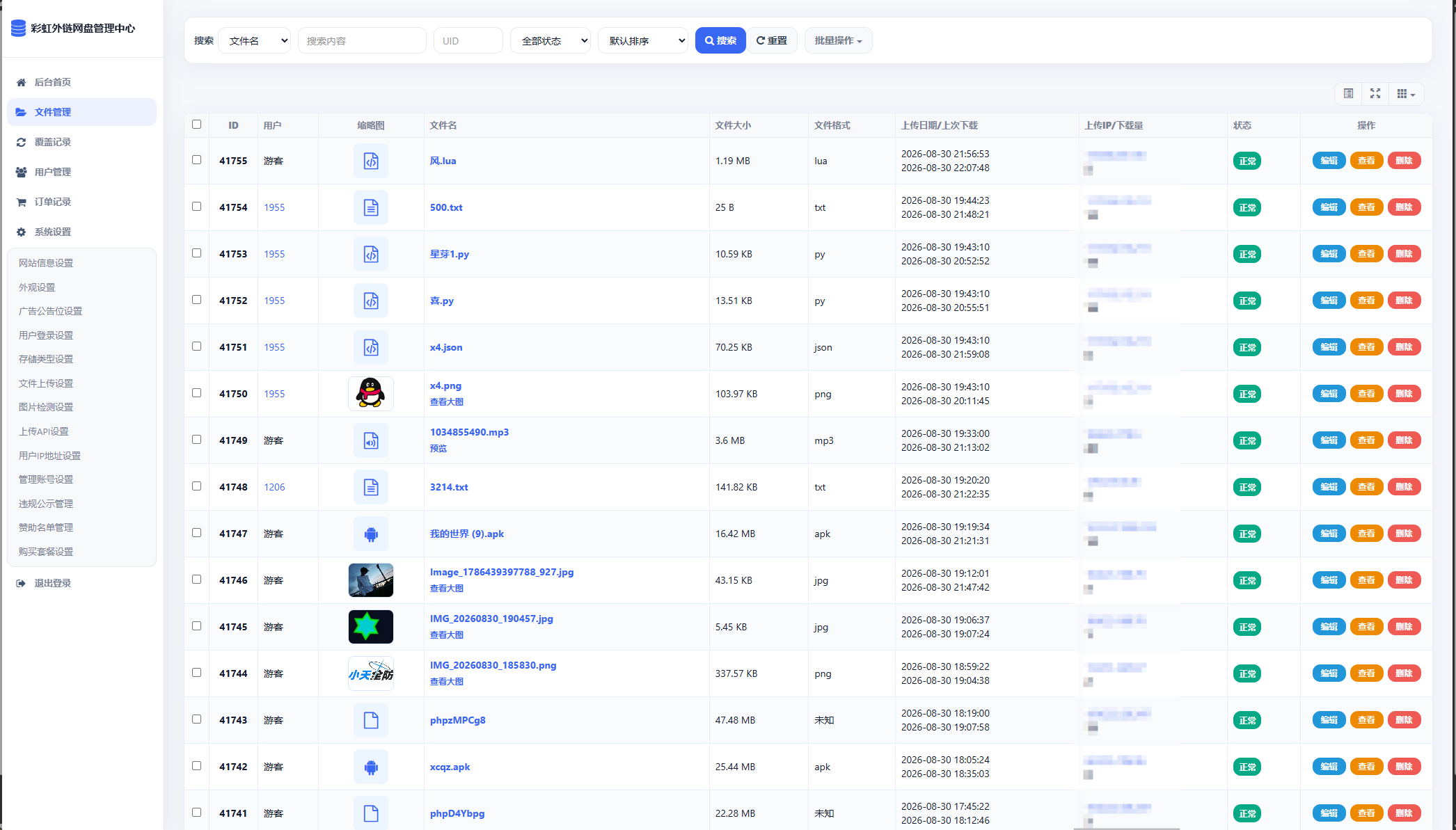Check the box for row 41743

pos(196,719)
